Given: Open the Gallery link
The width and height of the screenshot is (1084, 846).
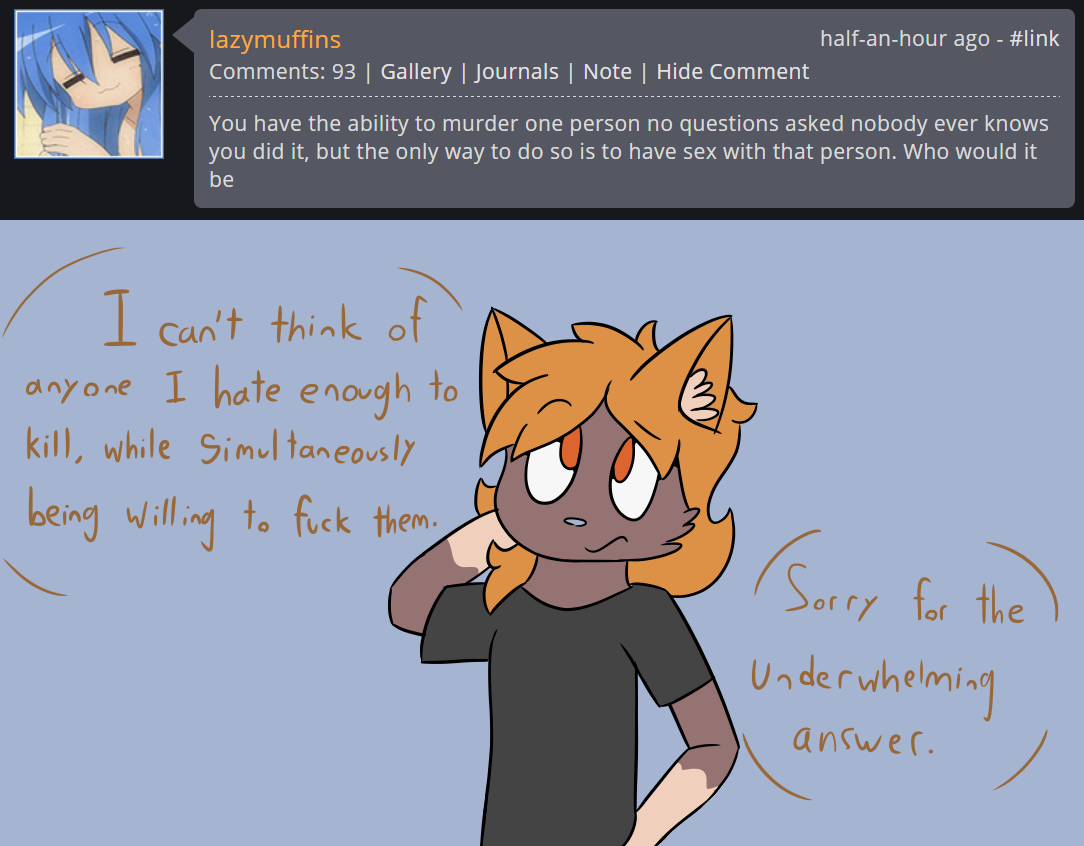Looking at the screenshot, I should click(415, 72).
